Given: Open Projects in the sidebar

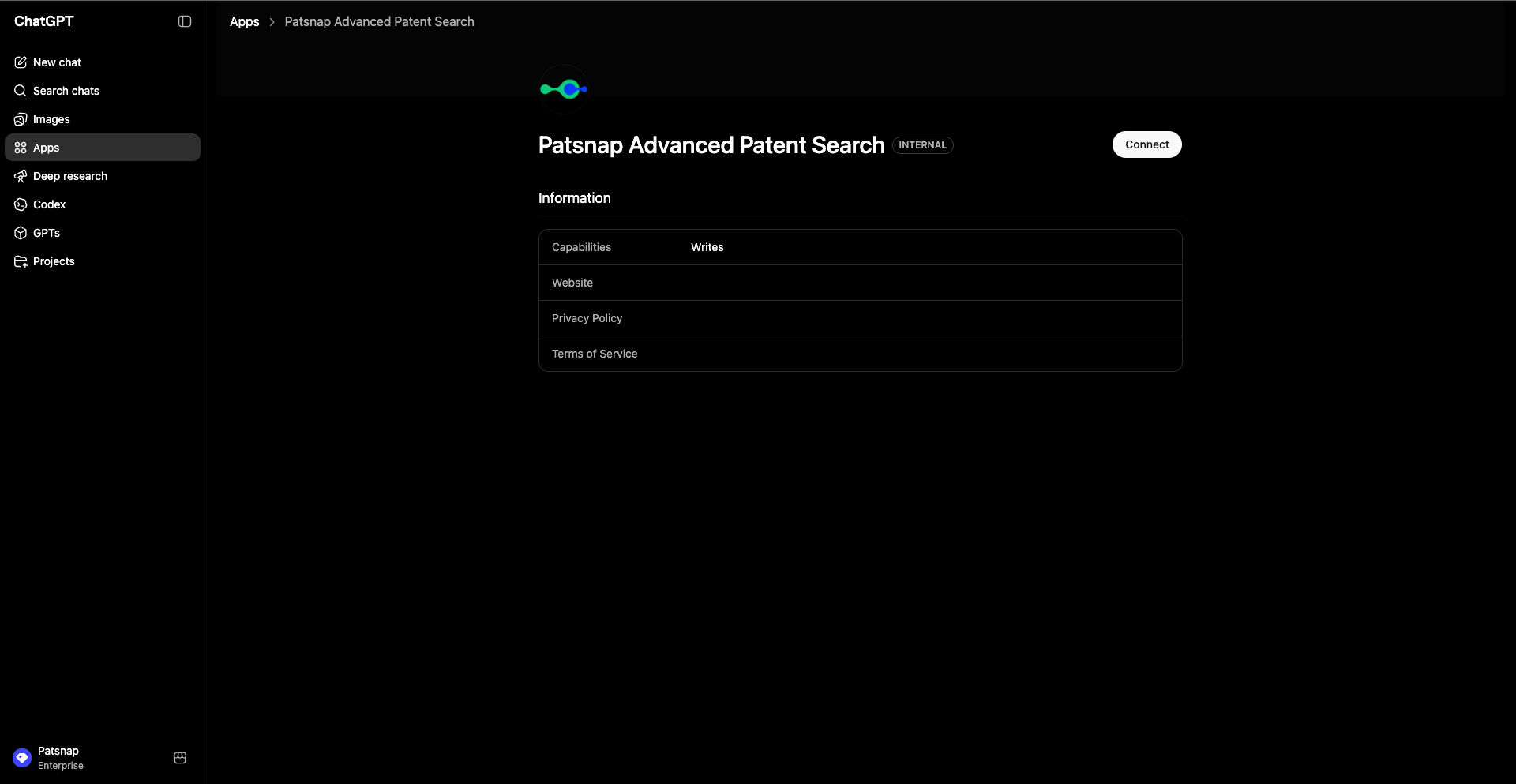Looking at the screenshot, I should pos(103,261).
